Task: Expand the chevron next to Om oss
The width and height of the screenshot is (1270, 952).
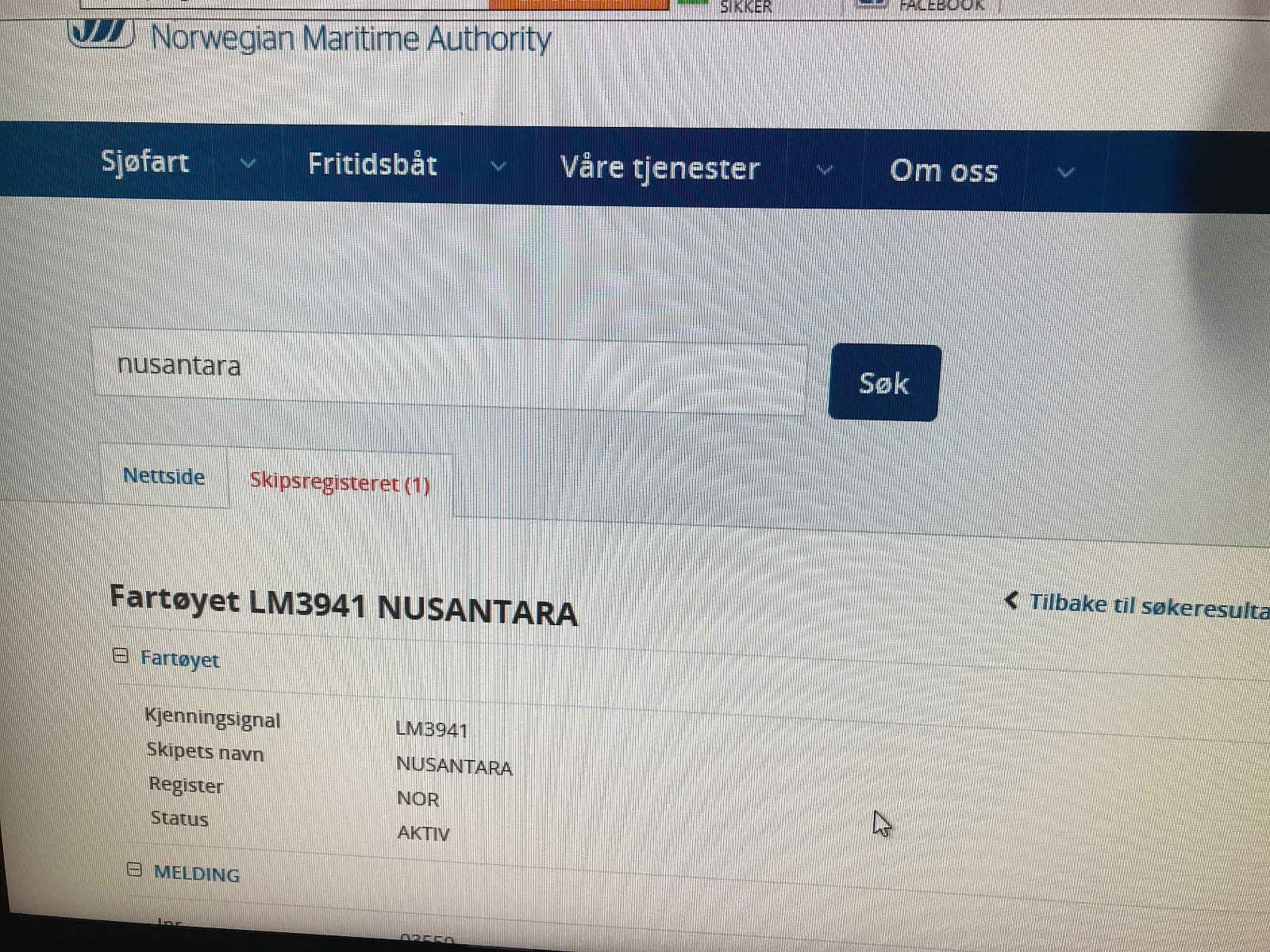Action: click(x=1066, y=172)
